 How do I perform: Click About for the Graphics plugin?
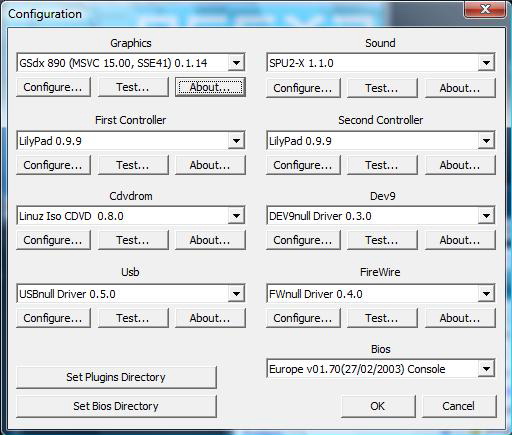coord(210,87)
